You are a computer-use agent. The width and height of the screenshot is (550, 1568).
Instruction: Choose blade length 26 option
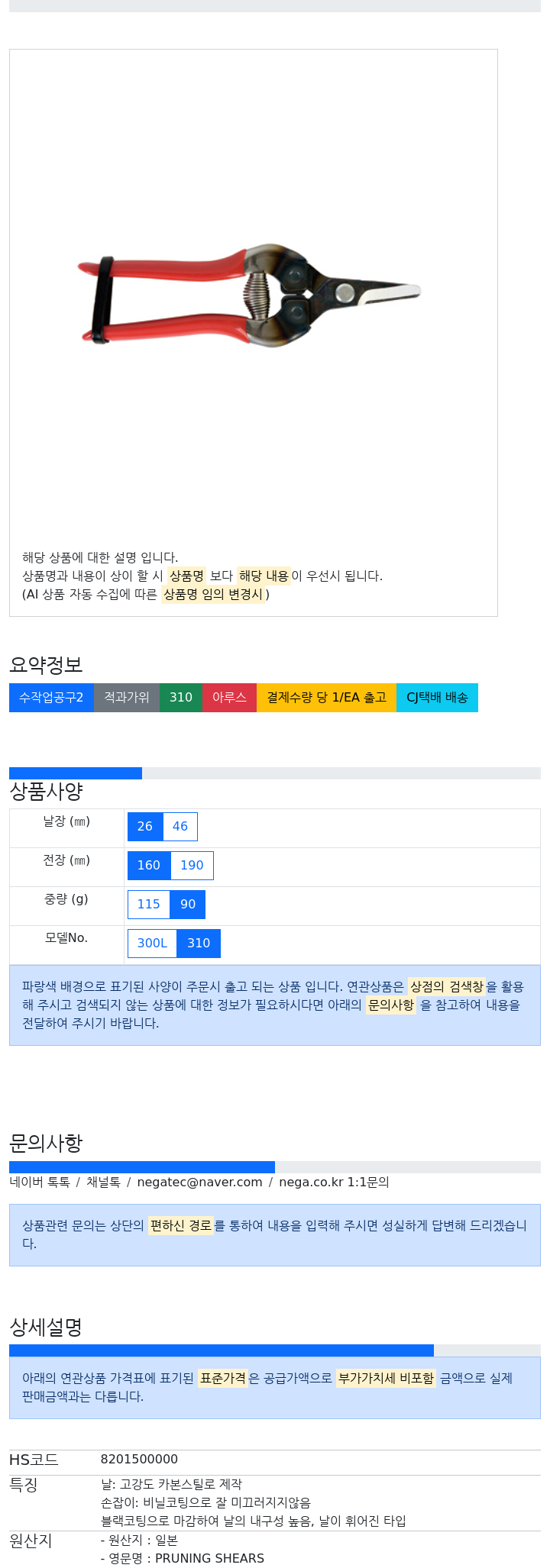click(x=145, y=827)
